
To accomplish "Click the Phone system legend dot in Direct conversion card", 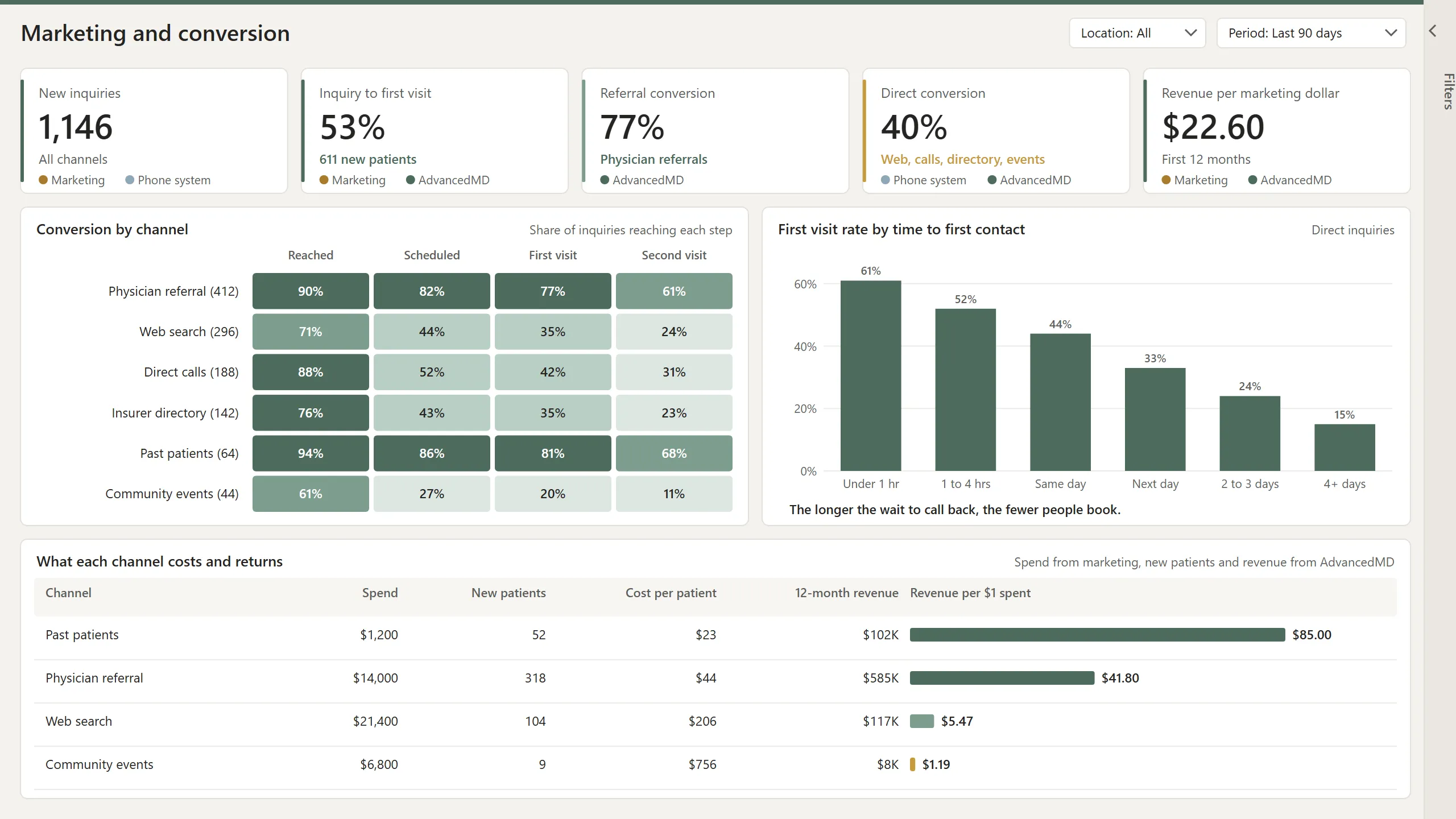I will point(886,180).
